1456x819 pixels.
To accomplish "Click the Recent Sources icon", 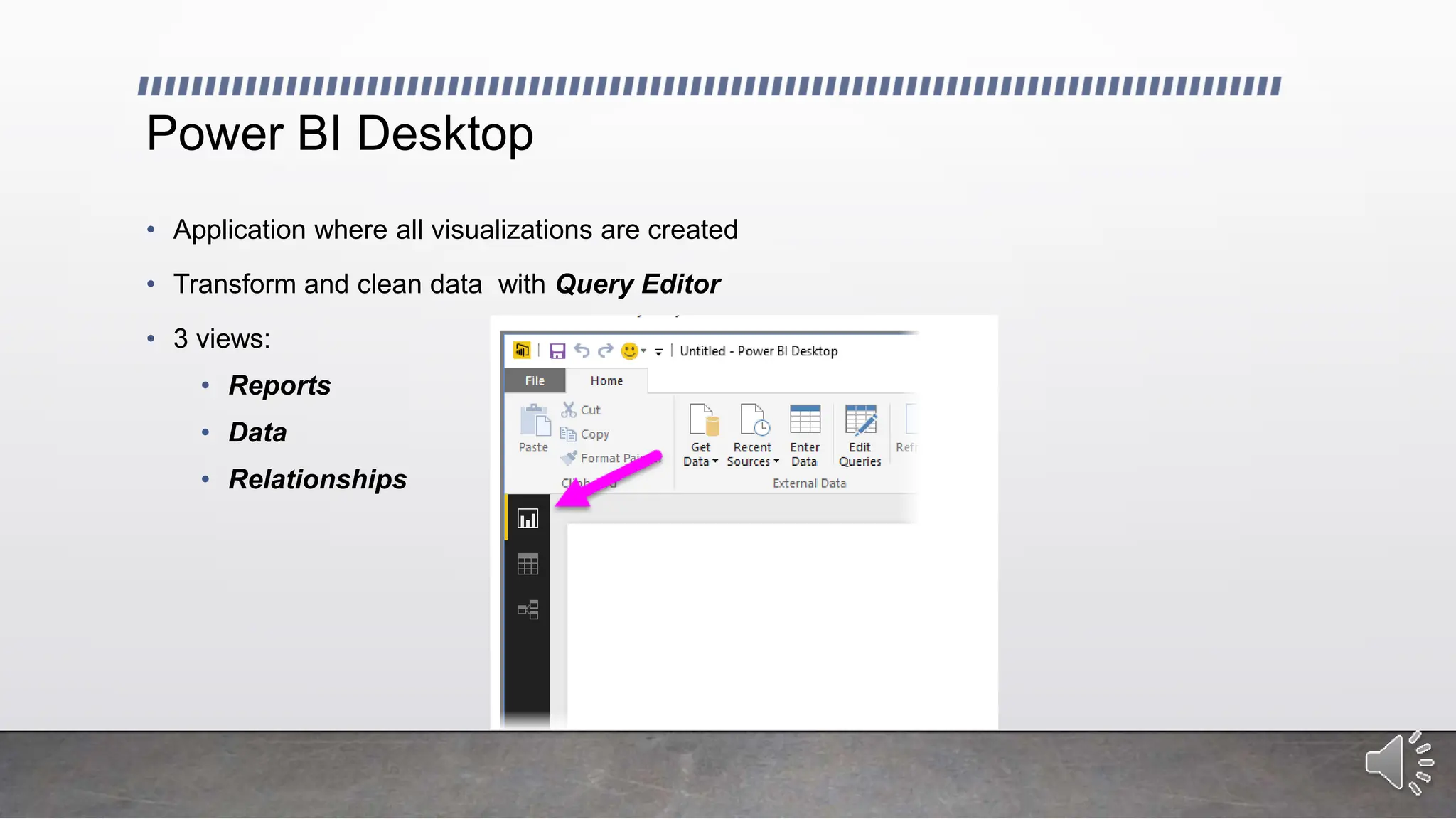I will tap(754, 419).
